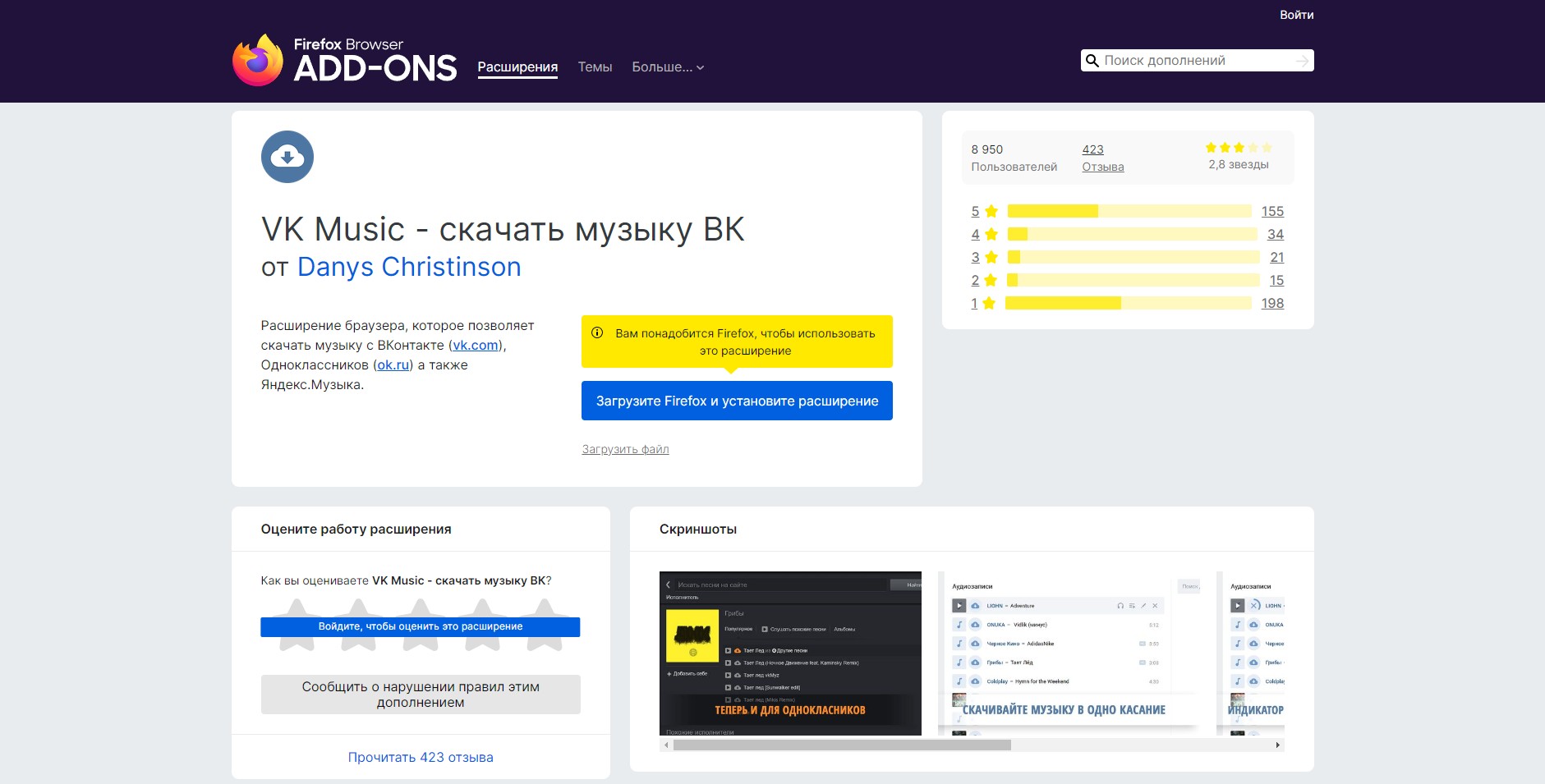Open the Темы tab
1545x784 pixels.
pyautogui.click(x=595, y=67)
